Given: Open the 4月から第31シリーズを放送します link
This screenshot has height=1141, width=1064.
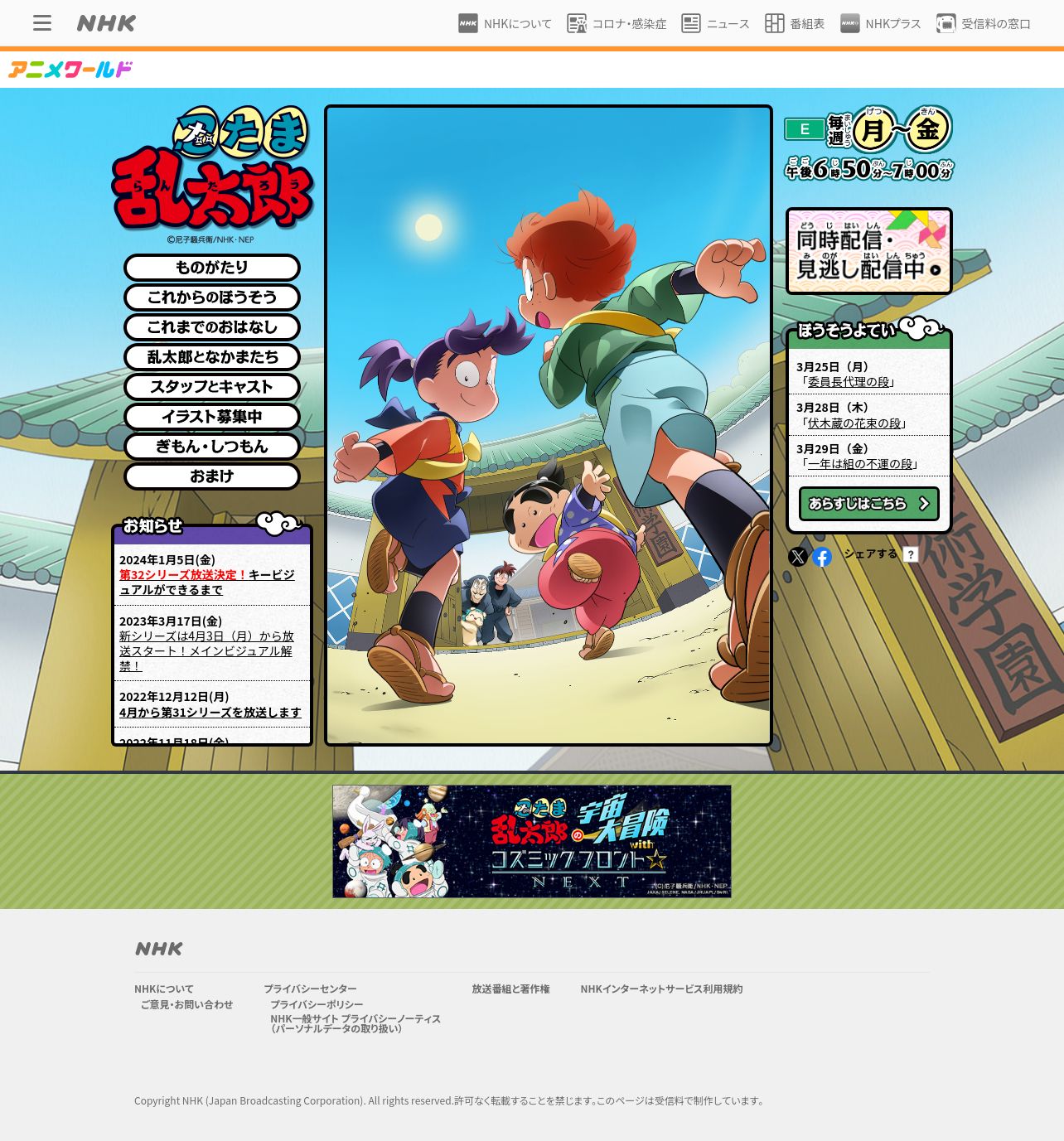Looking at the screenshot, I should click(x=210, y=713).
